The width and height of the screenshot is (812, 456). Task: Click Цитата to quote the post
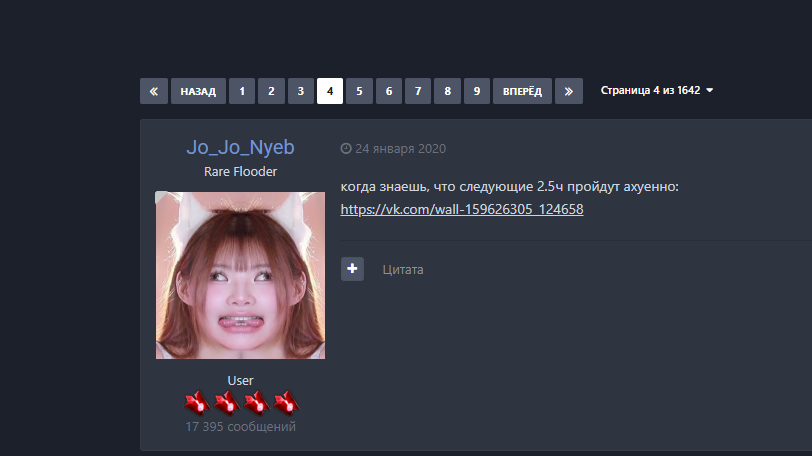403,270
